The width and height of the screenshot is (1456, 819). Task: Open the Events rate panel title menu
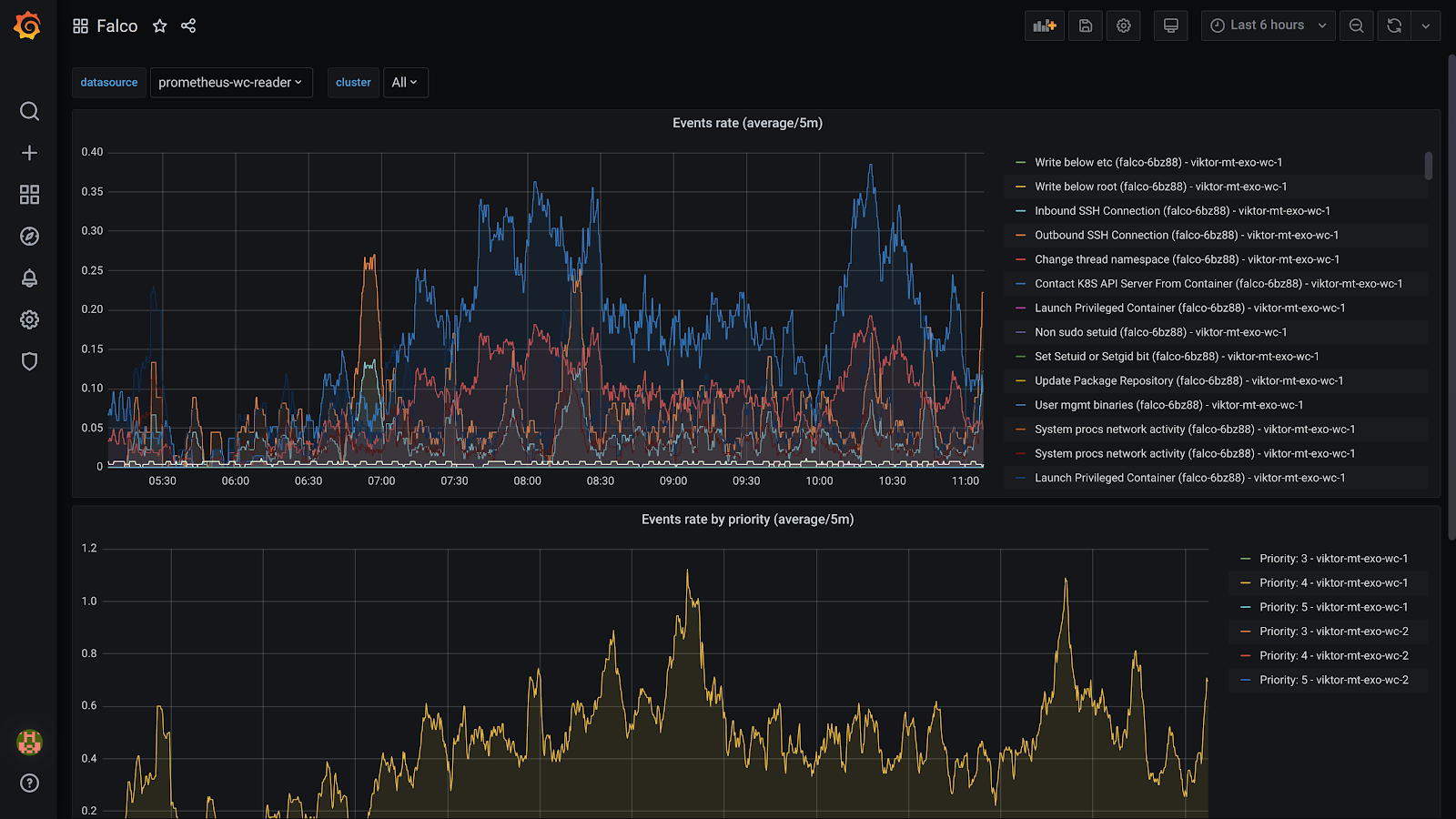tap(747, 122)
